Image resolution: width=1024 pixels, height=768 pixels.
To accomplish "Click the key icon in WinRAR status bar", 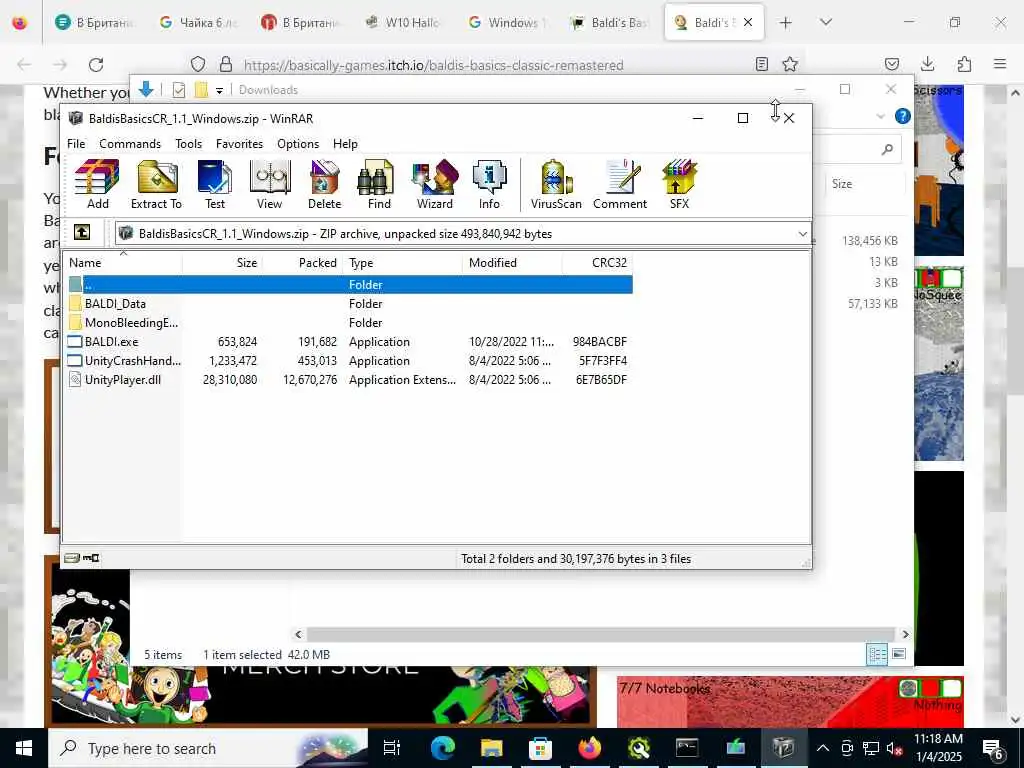I will coord(91,558).
